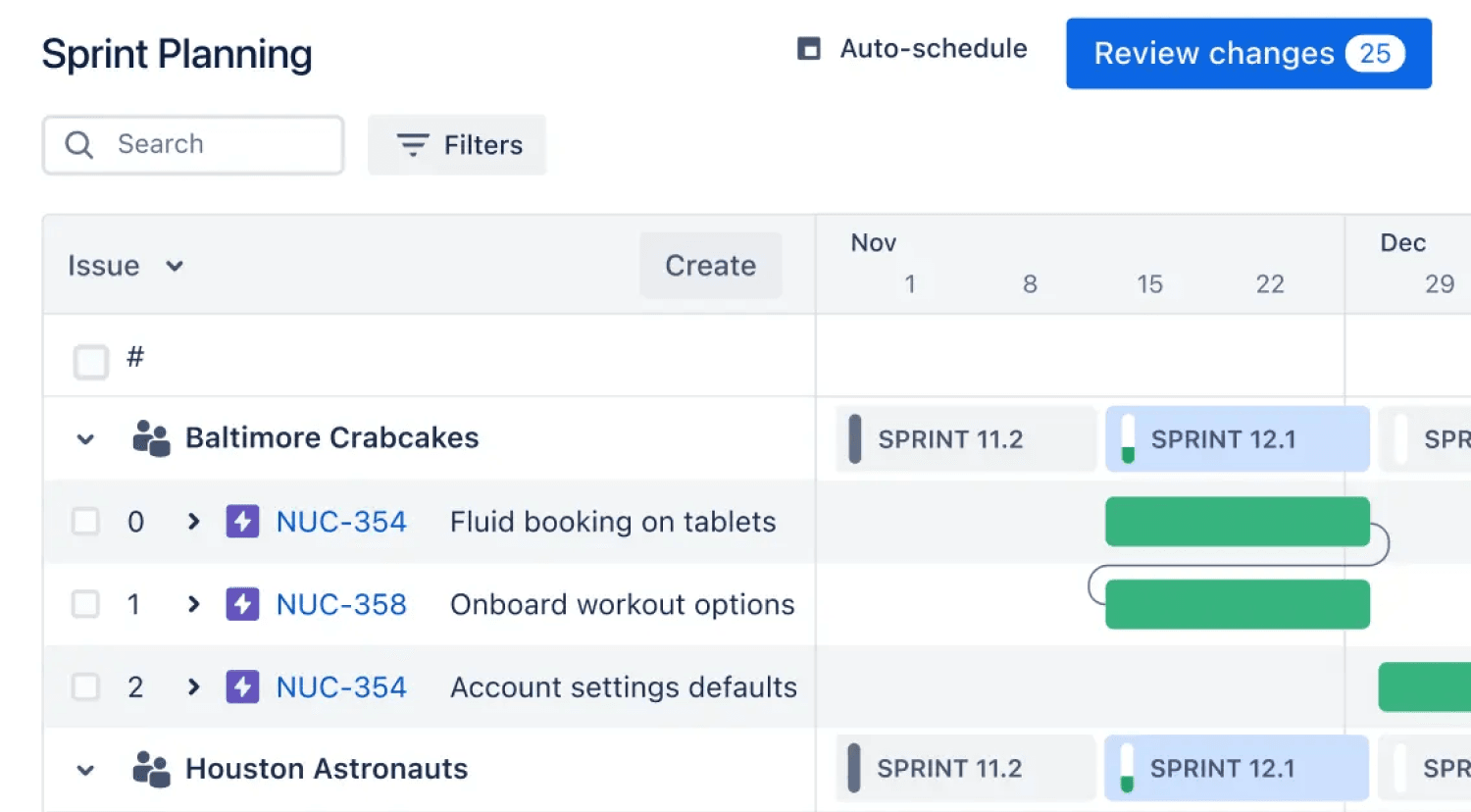
Task: Click the Houston Astronauts team icon
Action: point(151,769)
